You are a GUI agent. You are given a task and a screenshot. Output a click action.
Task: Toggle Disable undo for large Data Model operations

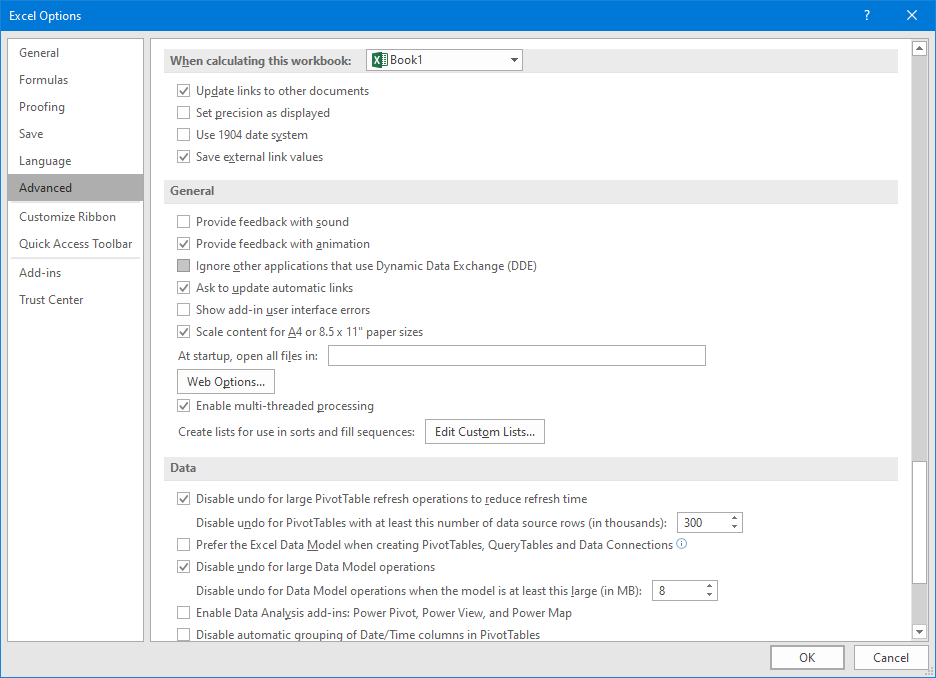[183, 567]
